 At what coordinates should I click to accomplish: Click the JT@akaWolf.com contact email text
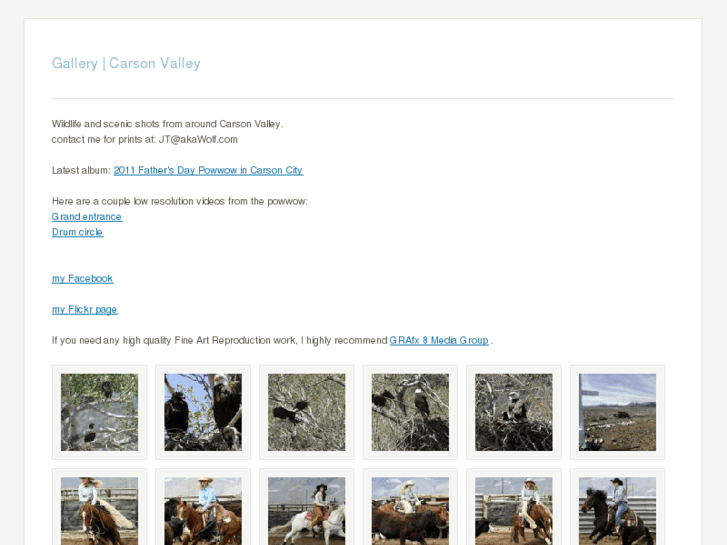pyautogui.click(x=198, y=140)
